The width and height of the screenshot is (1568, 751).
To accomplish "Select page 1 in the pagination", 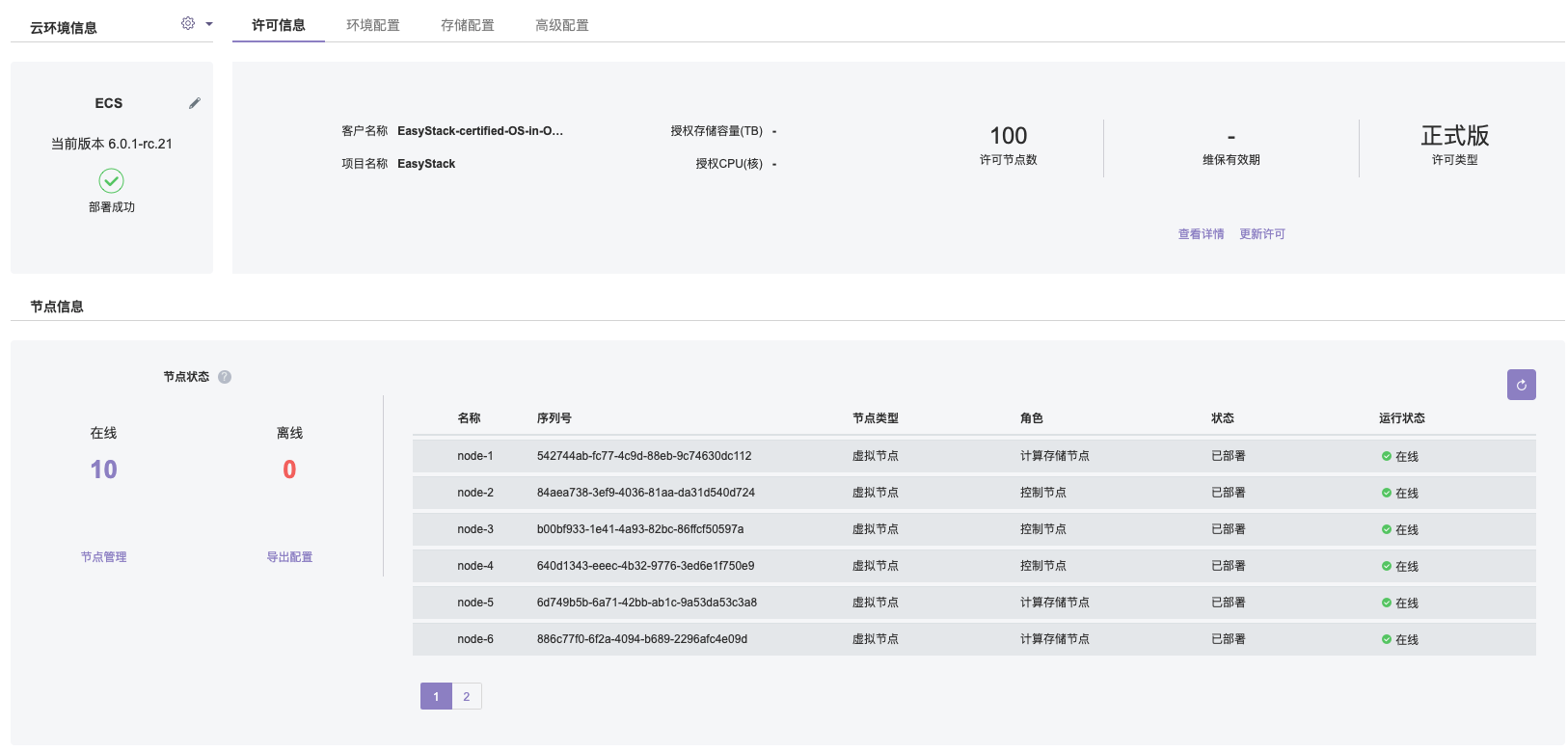I will point(436,696).
